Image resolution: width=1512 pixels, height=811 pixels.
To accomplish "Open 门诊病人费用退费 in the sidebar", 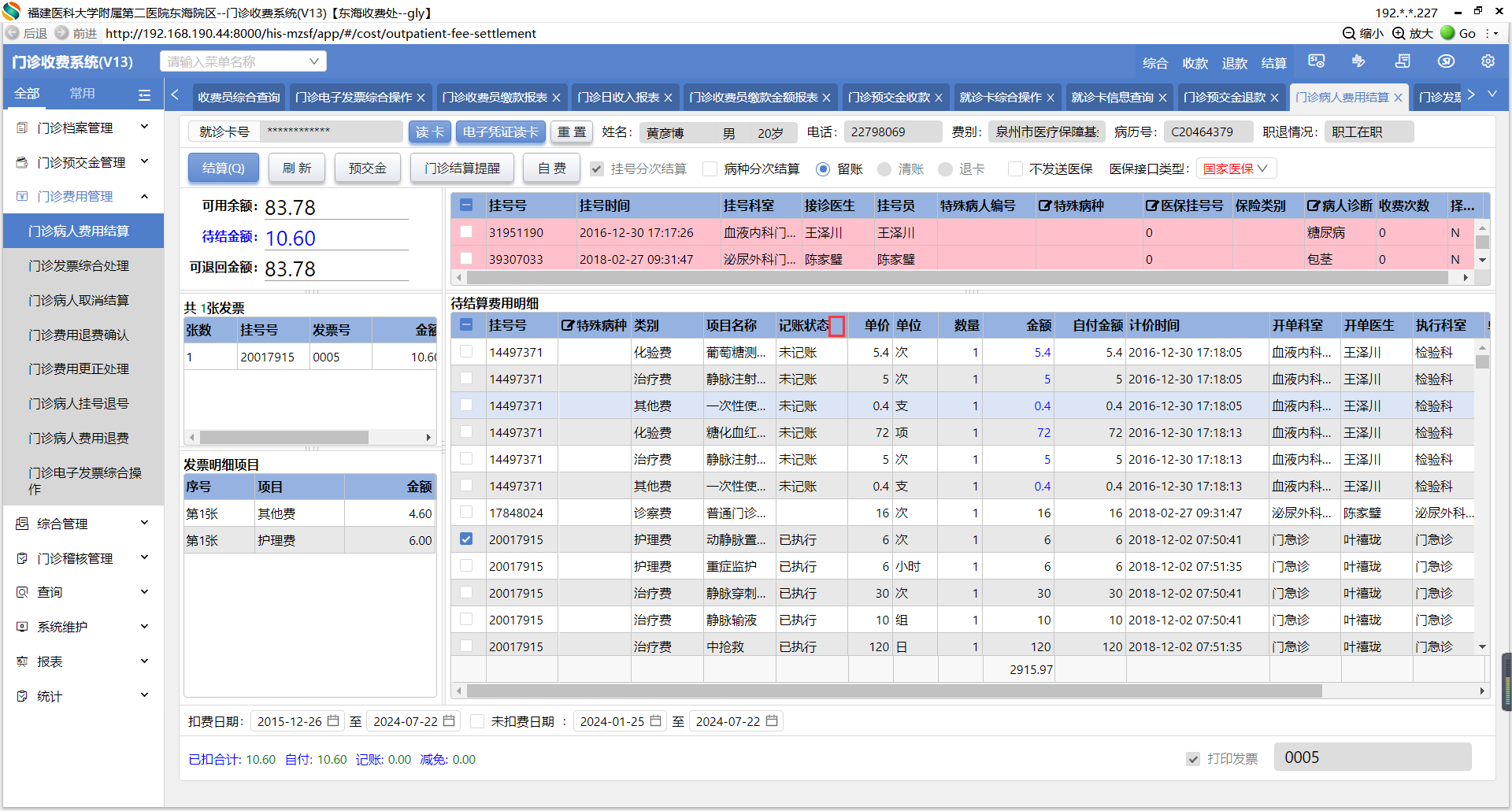I will (79, 438).
